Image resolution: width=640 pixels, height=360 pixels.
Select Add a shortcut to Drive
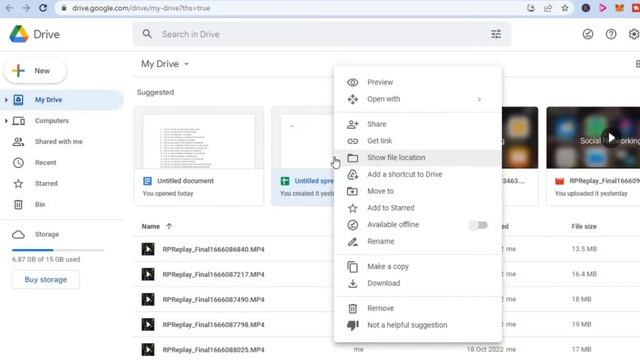[418, 174]
